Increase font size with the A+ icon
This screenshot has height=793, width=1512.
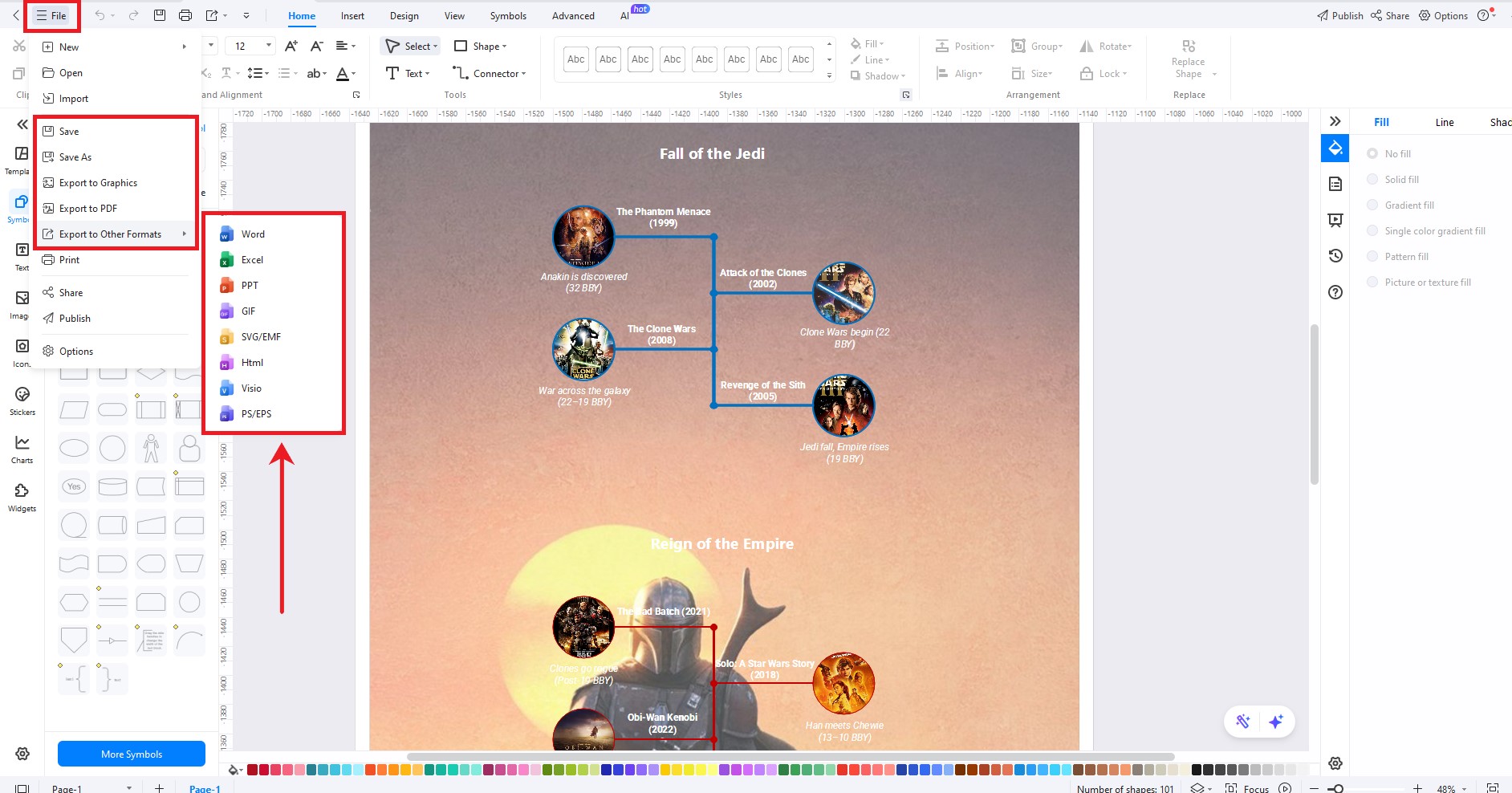point(291,46)
